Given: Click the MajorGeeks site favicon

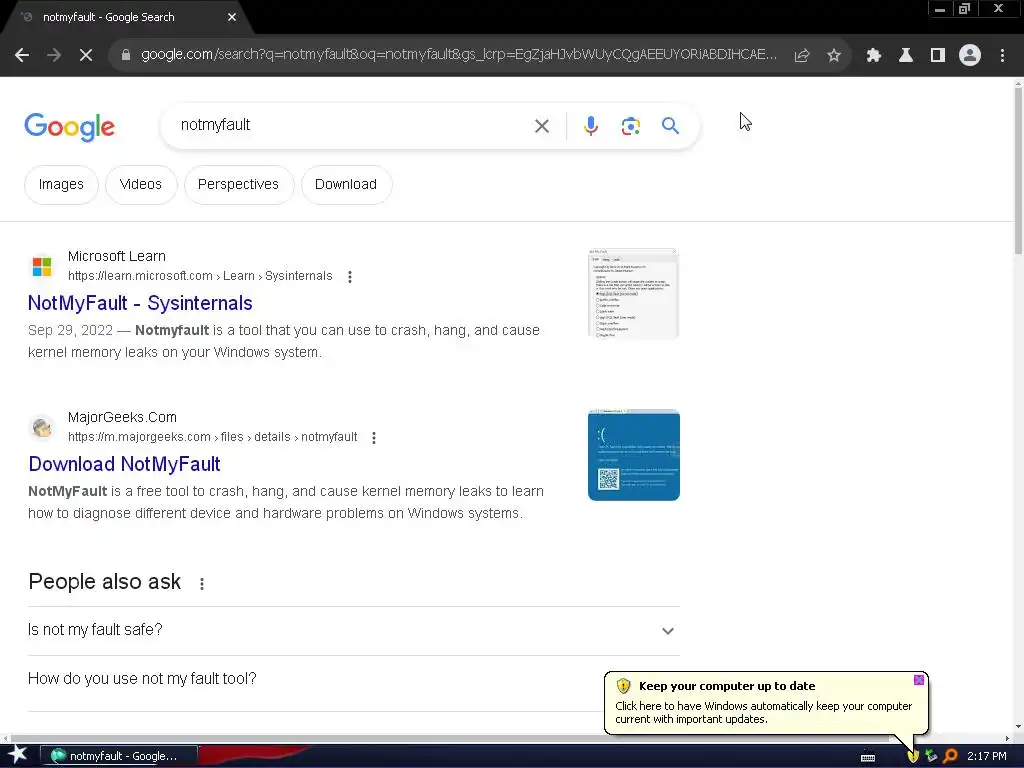Looking at the screenshot, I should point(42,427).
